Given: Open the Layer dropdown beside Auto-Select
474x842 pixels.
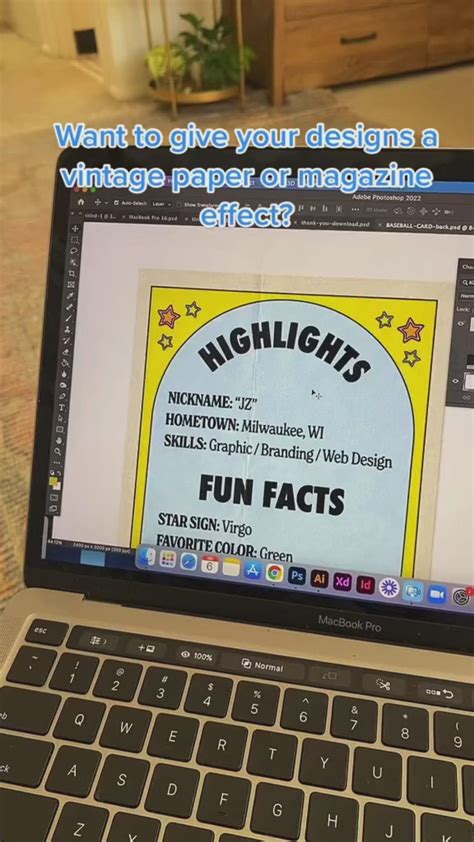Looking at the screenshot, I should click(161, 204).
